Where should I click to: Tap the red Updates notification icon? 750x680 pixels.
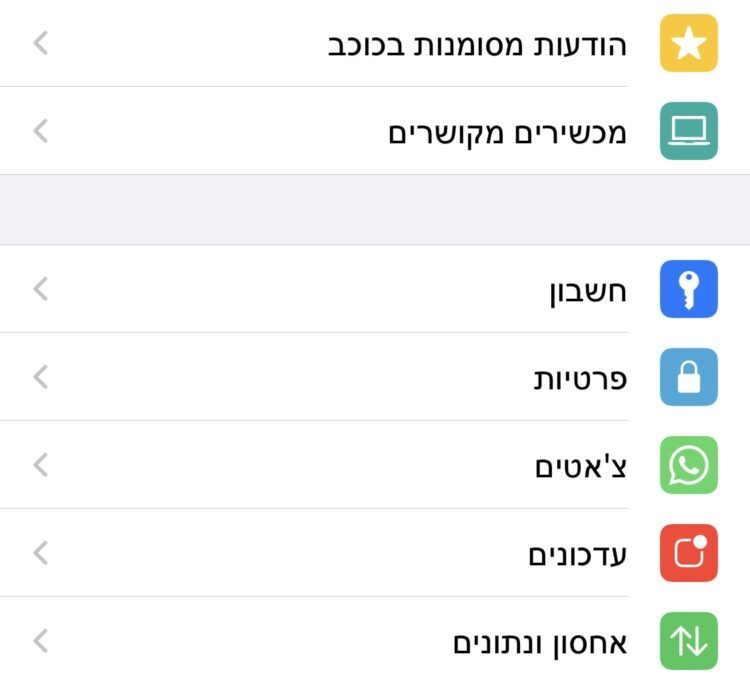pos(689,553)
